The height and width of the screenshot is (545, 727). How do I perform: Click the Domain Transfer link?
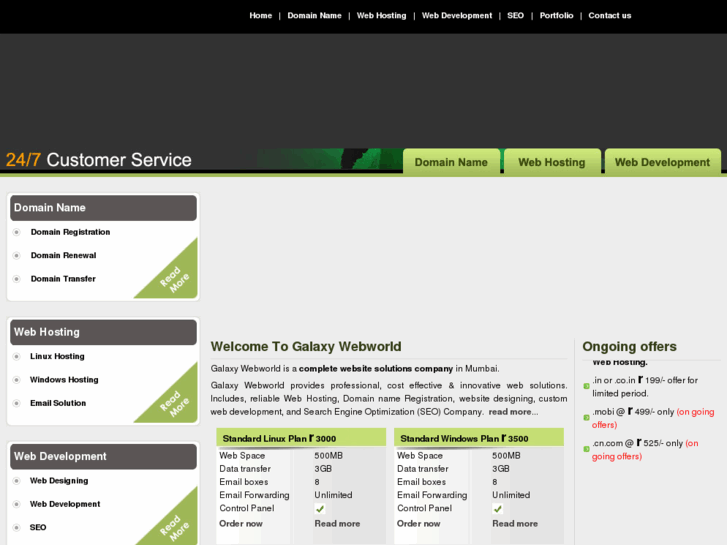[x=63, y=279]
